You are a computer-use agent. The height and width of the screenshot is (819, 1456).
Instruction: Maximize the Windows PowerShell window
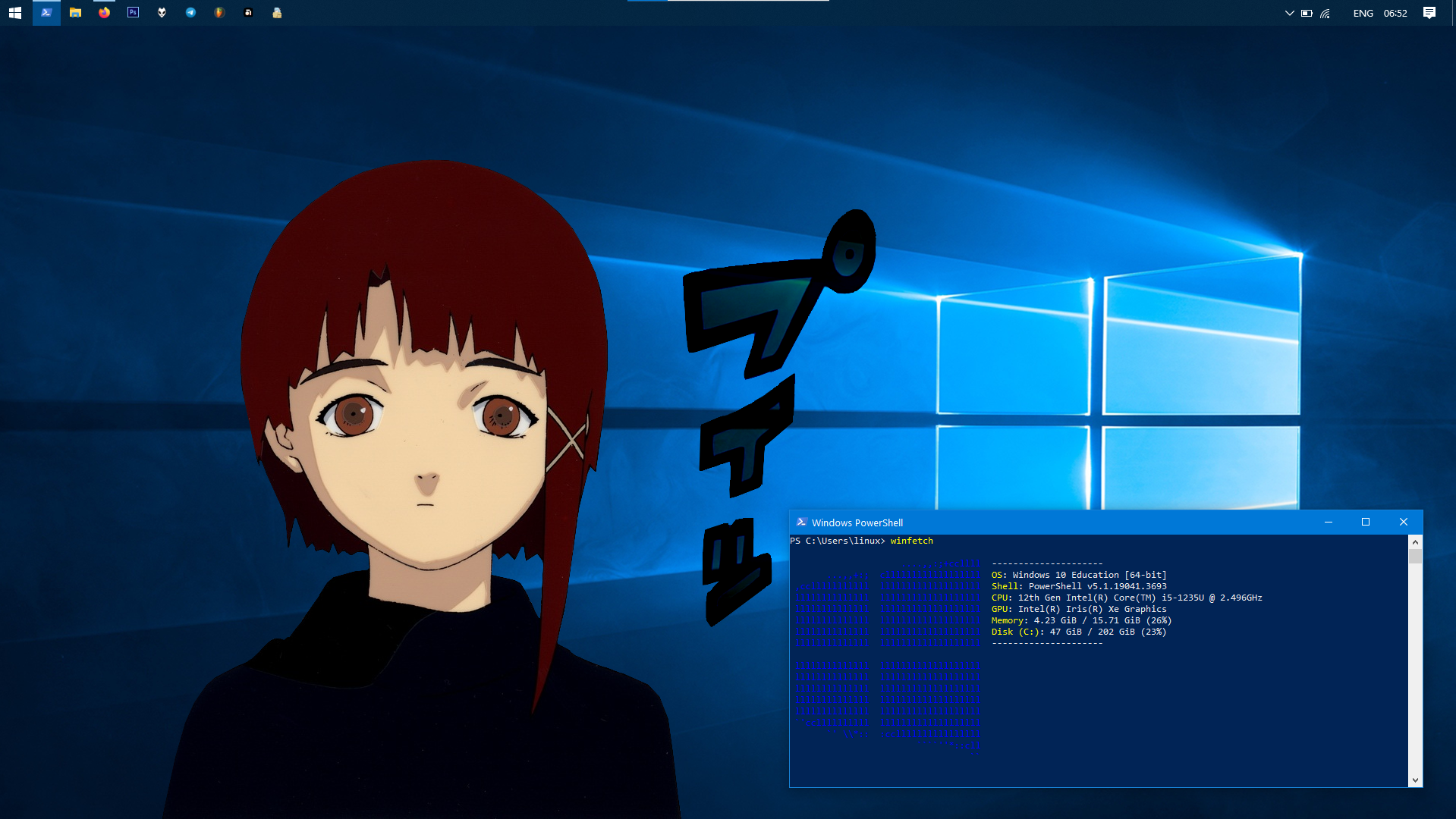(x=1366, y=522)
